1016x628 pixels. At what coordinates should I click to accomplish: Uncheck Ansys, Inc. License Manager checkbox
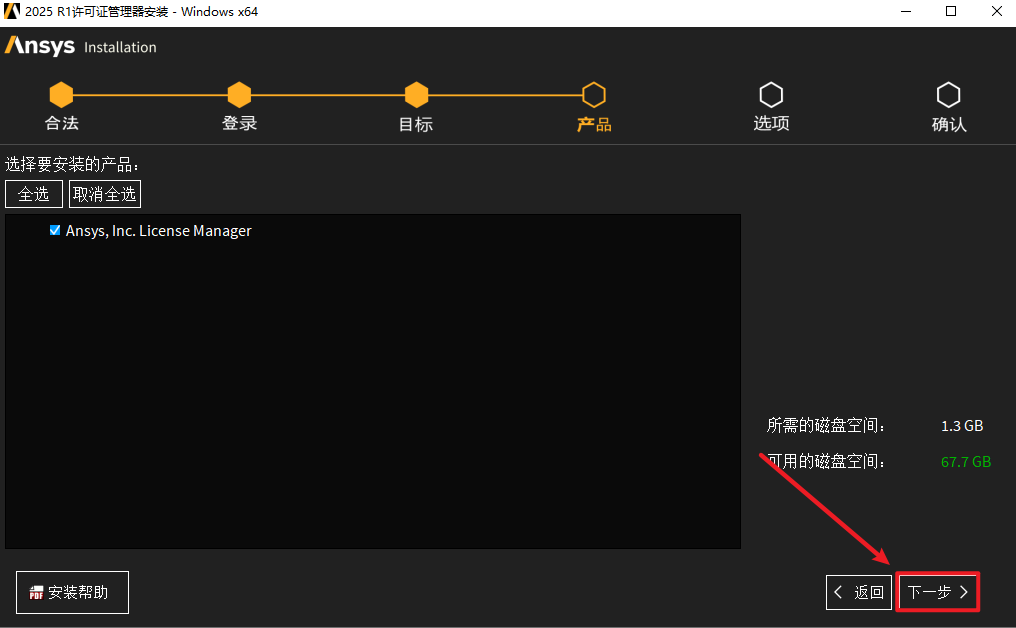pyautogui.click(x=55, y=230)
